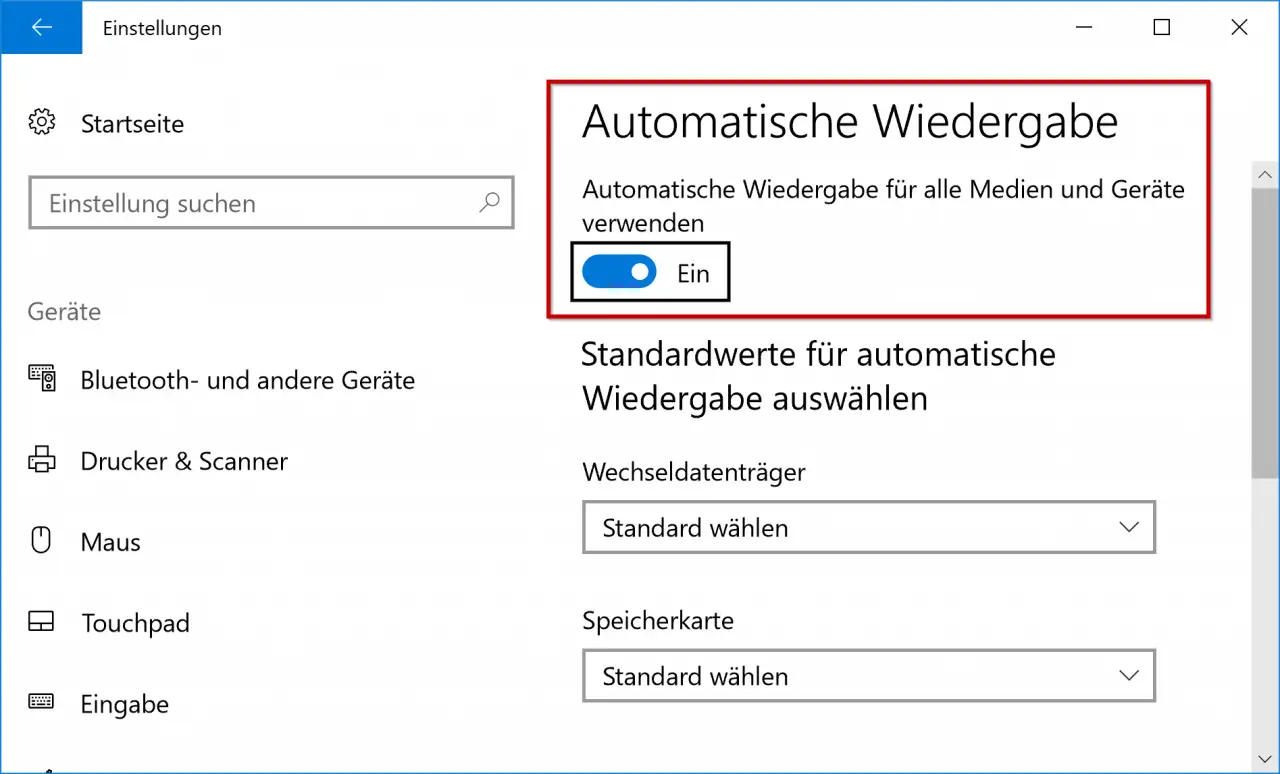Screen dimensions: 1280x774
Task: Select the Touchpad icon
Action: (42, 623)
